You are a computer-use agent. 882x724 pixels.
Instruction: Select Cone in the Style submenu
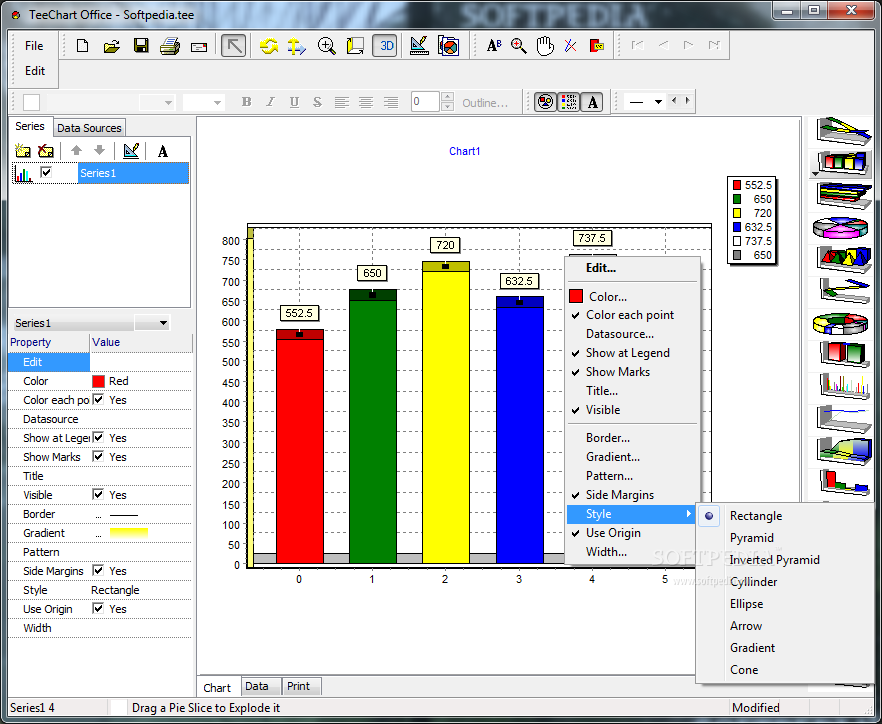pos(744,669)
